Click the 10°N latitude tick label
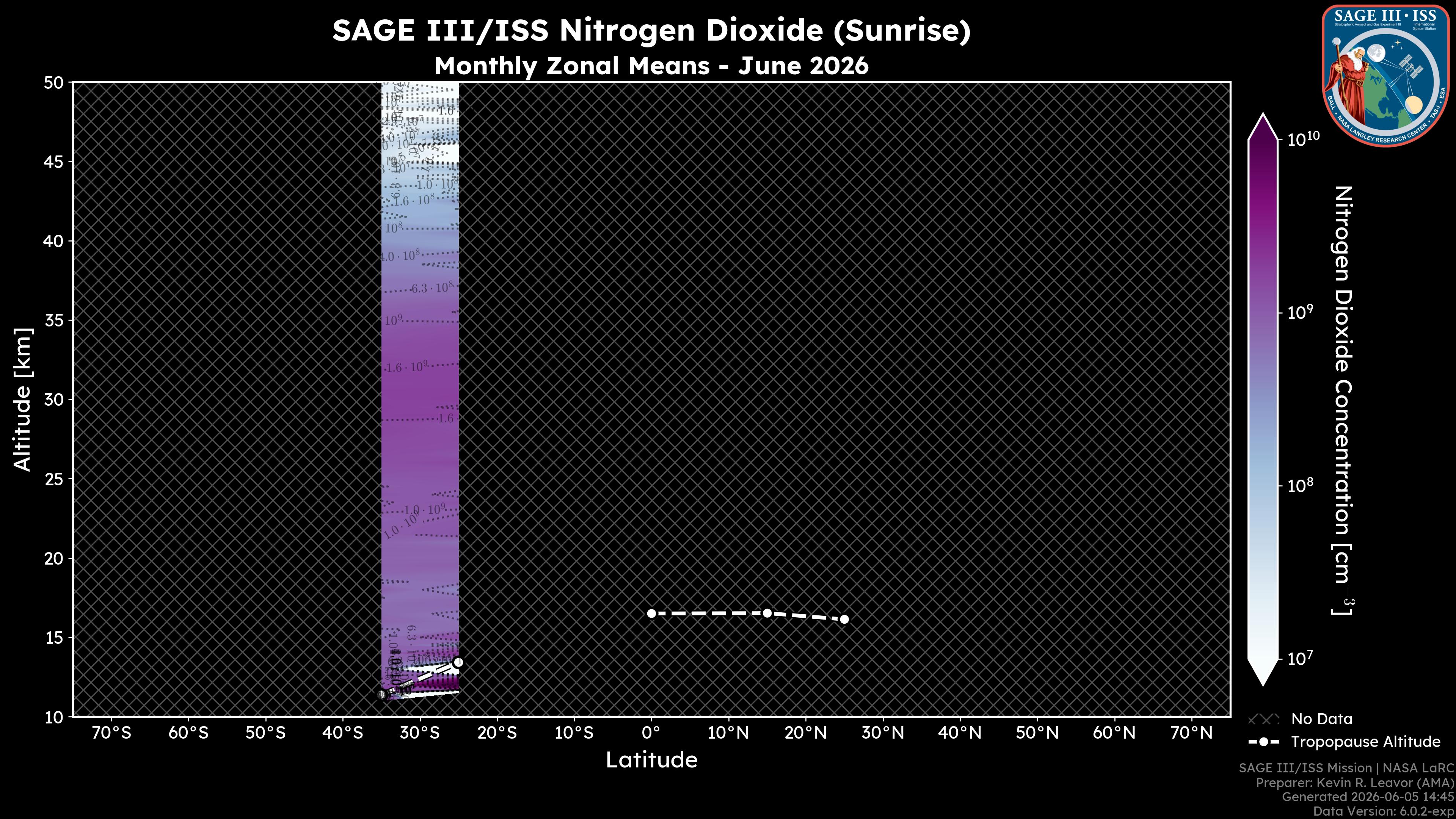1456x819 pixels. (x=728, y=733)
